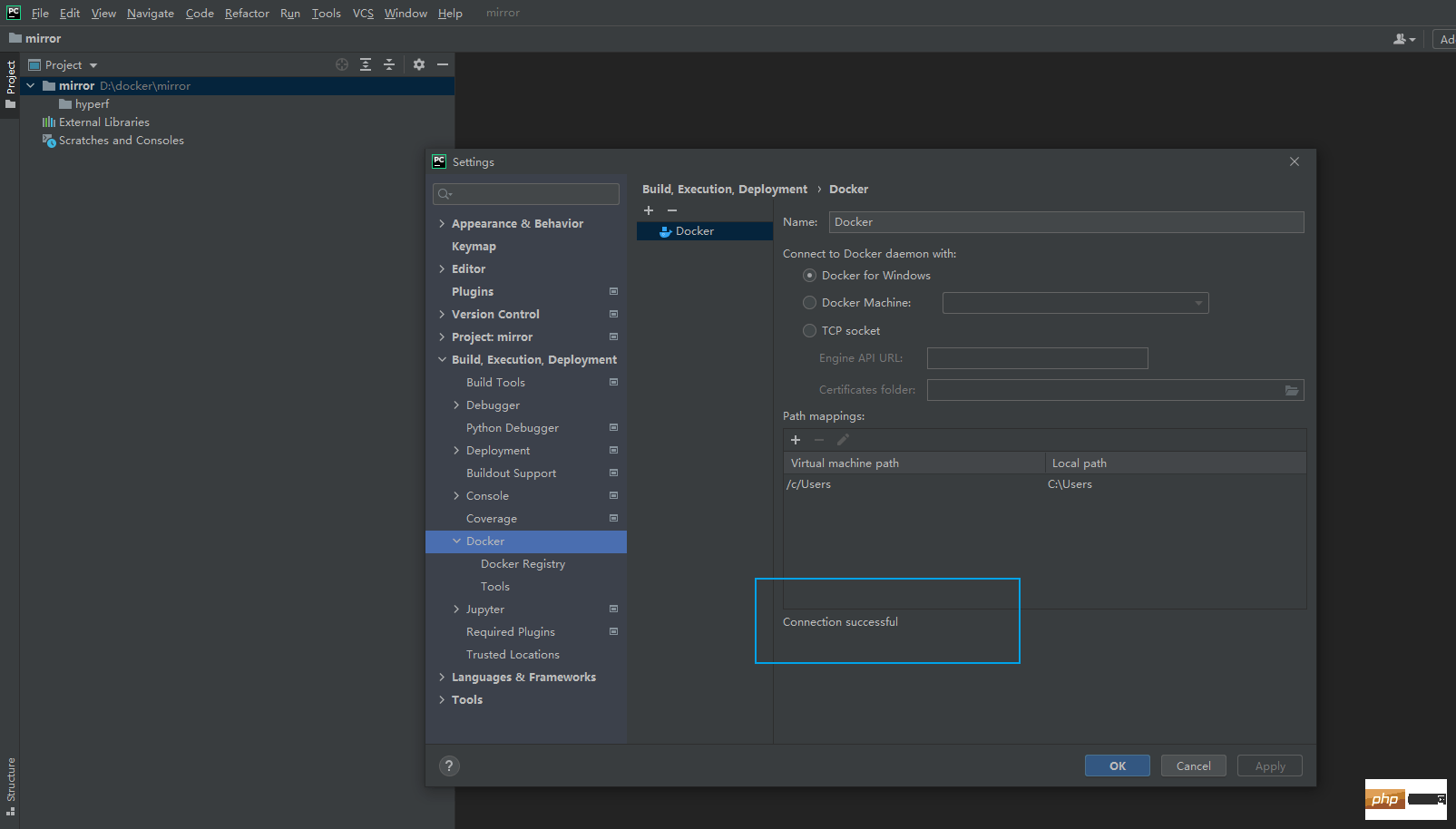Remove the Docker configuration with minus icon
The image size is (1456, 829).
point(672,210)
